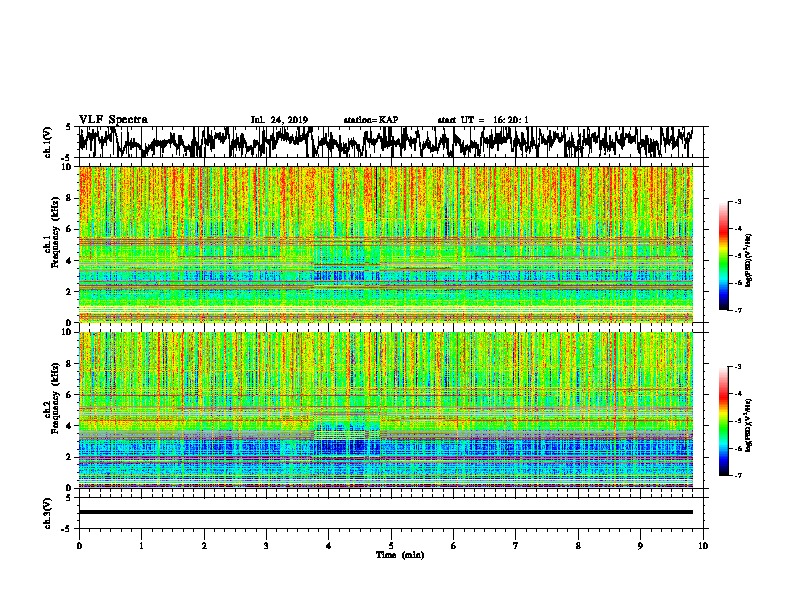Image resolution: width=792 pixels, height=612 pixels.
Task: Click time axis tick label "9"
Action: (640, 546)
